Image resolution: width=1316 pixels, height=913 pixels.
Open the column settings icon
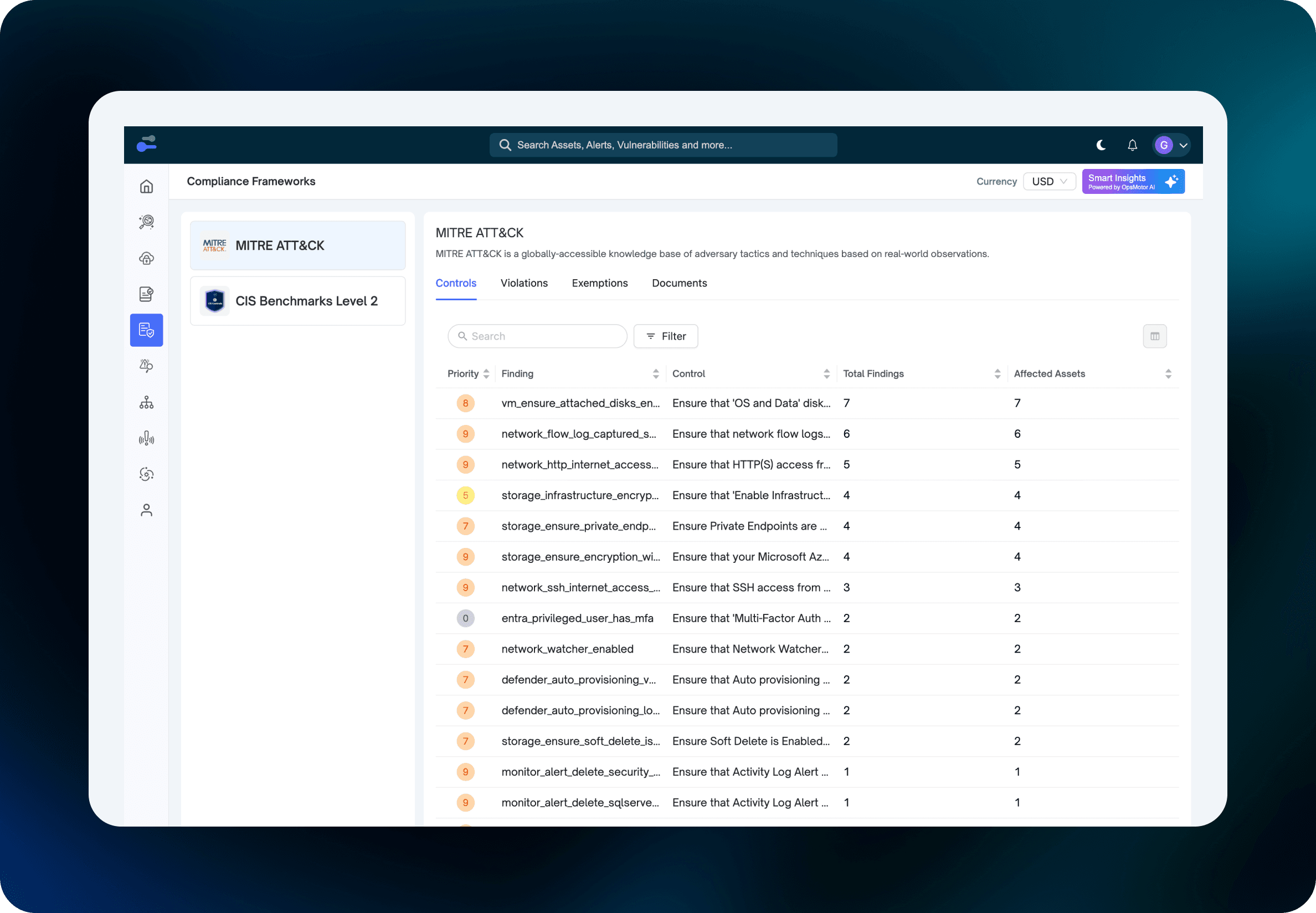[1154, 336]
